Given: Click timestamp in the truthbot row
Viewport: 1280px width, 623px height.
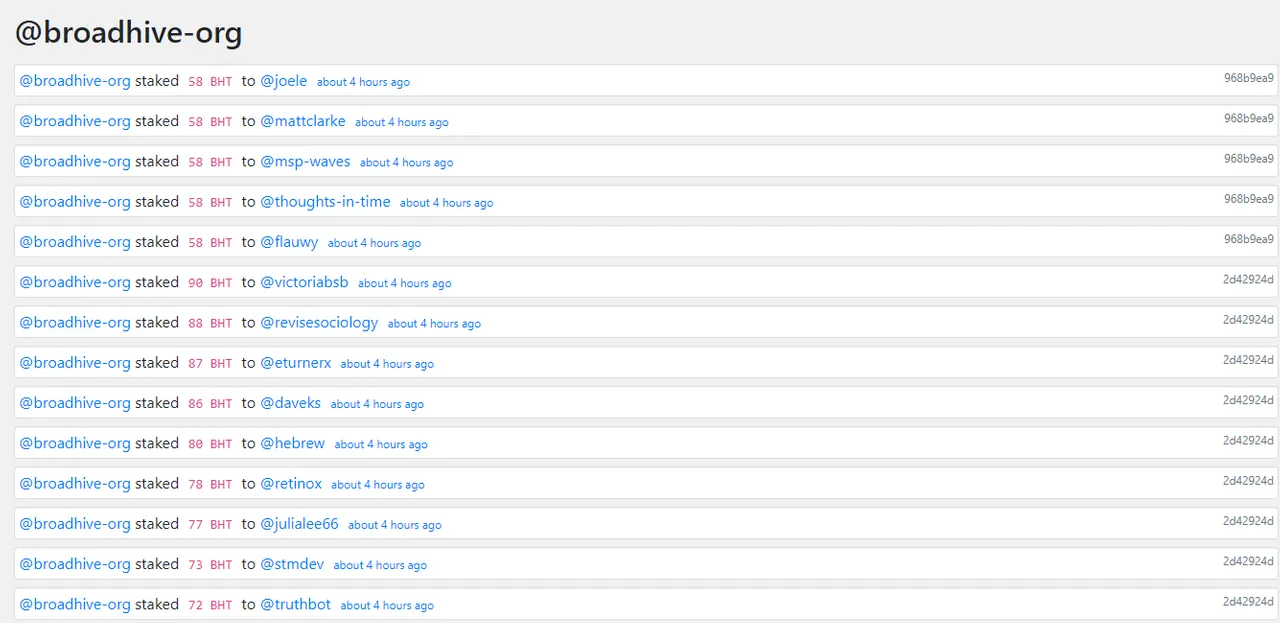Looking at the screenshot, I should [x=388, y=605].
